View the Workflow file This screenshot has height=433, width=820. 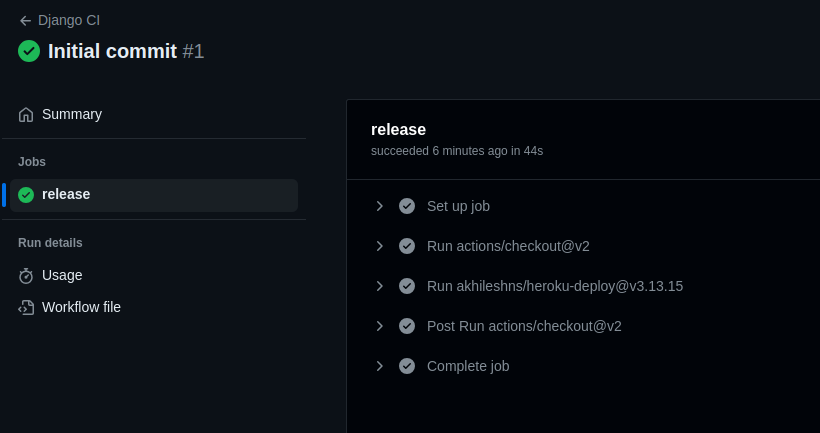pyautogui.click(x=81, y=307)
